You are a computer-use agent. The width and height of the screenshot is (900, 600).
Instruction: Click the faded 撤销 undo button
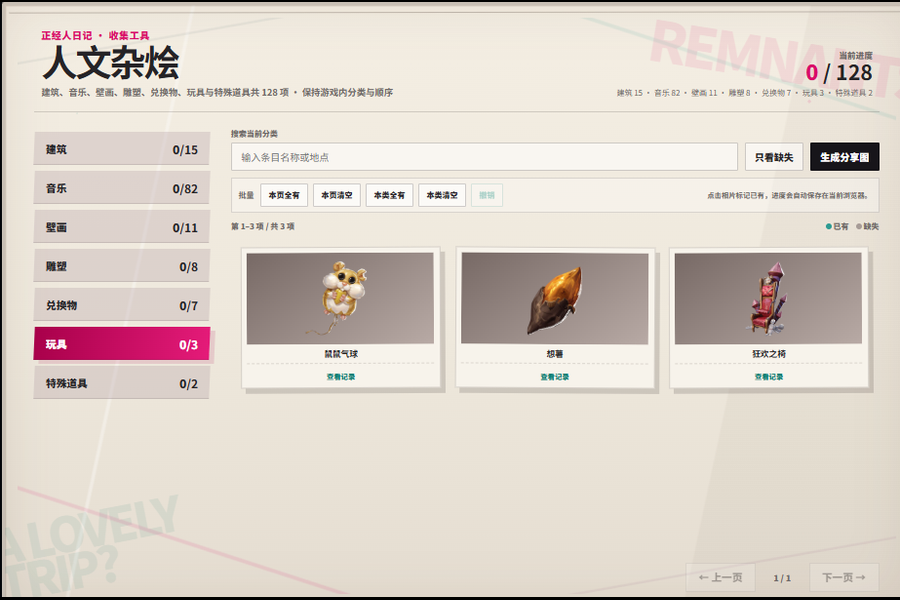pos(487,195)
